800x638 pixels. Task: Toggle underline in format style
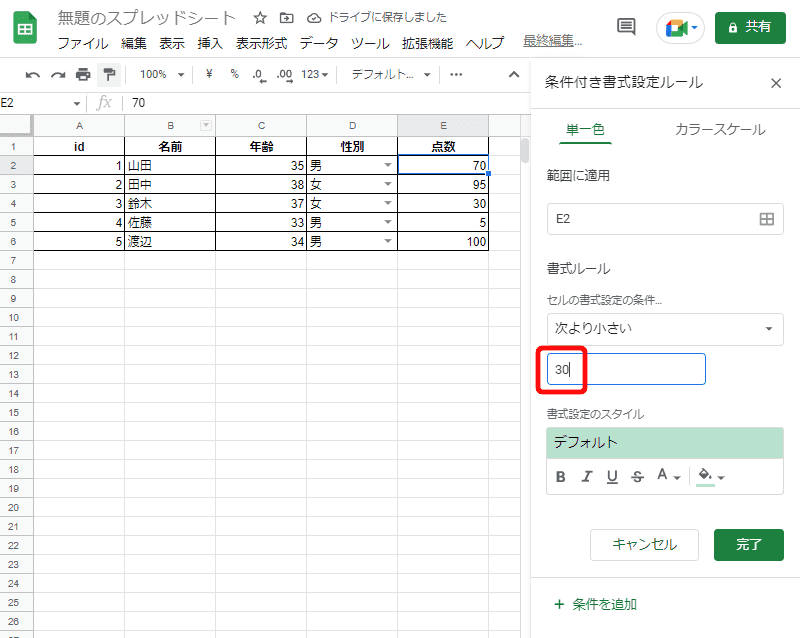(612, 477)
